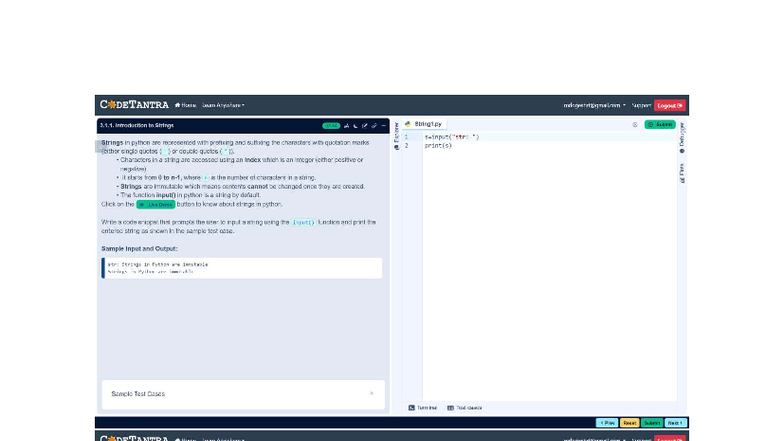Click the Live Demo button
784x441 pixels.
point(156,204)
